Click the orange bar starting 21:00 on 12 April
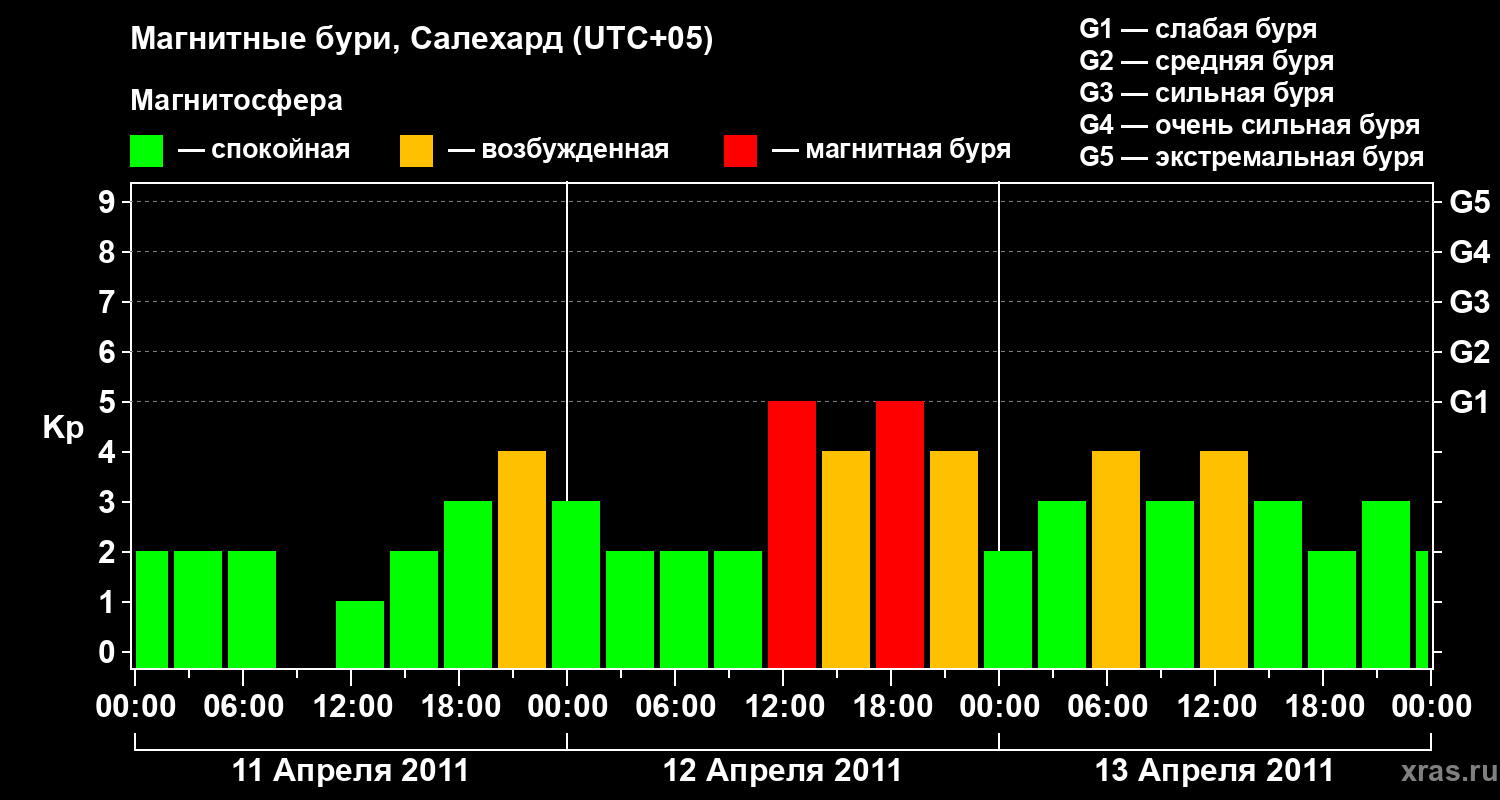The height and width of the screenshot is (800, 1500). coord(954,560)
